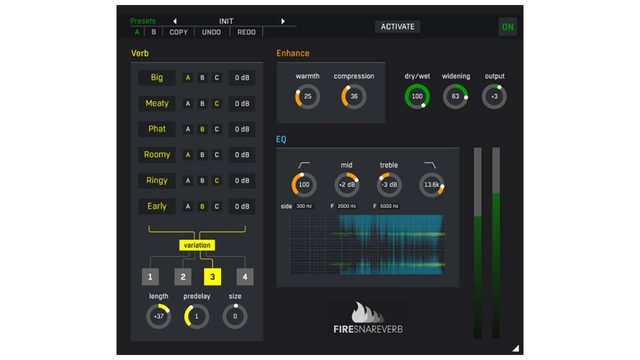Choose variant C for Meaty layer

(x=217, y=103)
